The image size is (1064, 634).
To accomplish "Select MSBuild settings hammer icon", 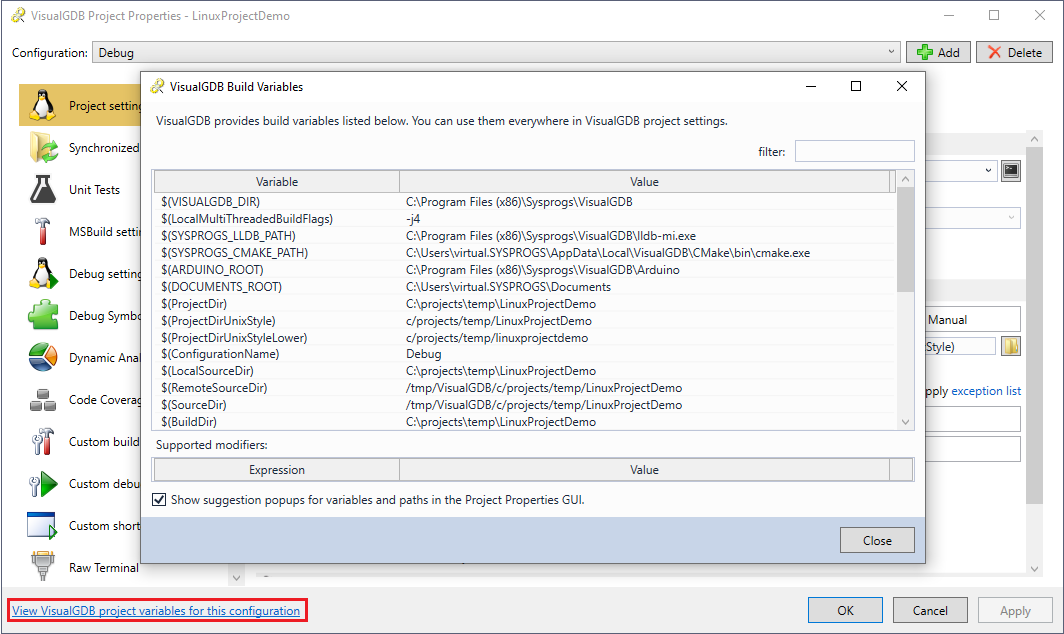I will coord(42,231).
